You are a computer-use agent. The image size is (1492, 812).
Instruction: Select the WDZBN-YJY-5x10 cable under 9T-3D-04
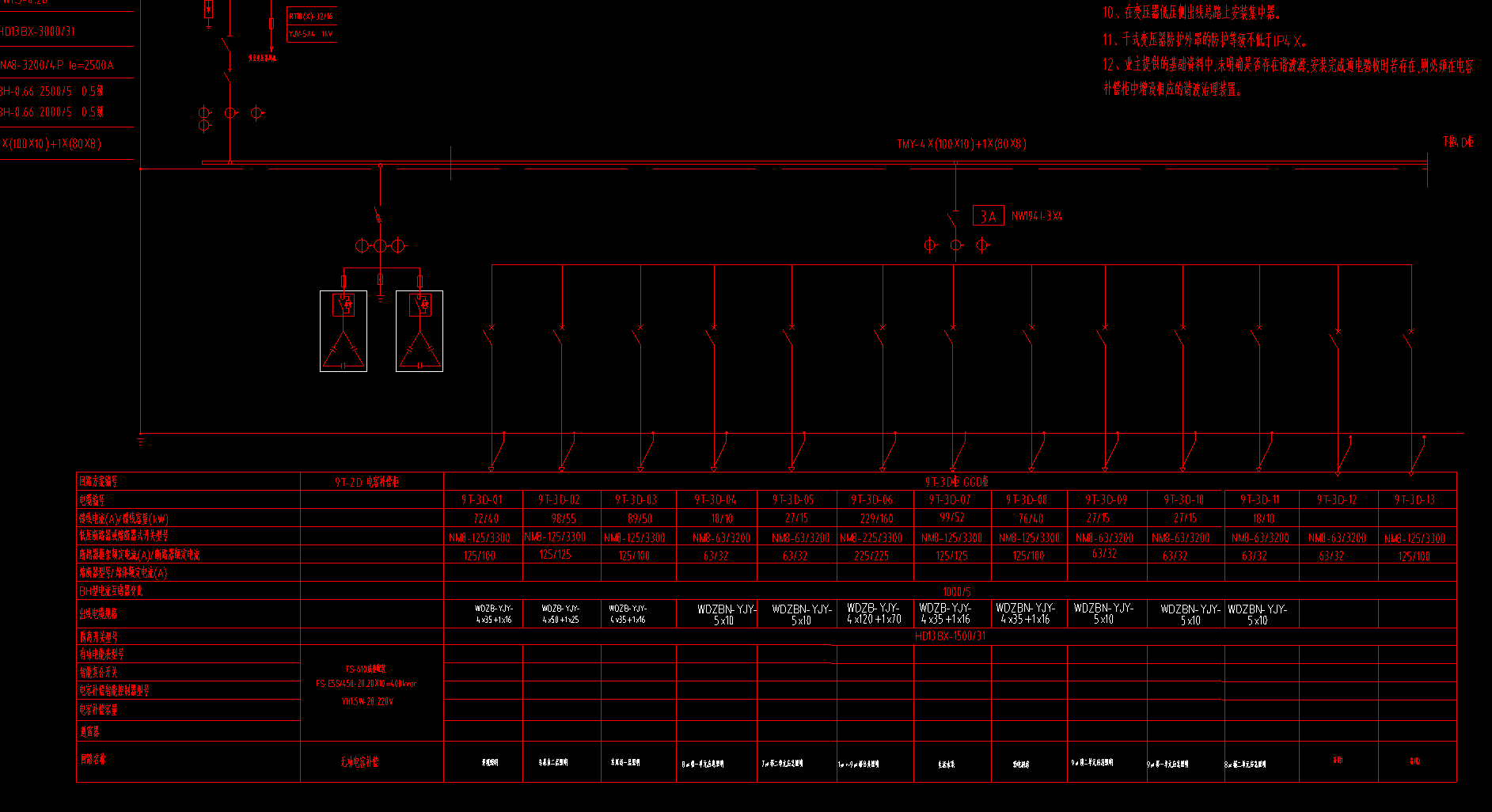[x=727, y=615]
